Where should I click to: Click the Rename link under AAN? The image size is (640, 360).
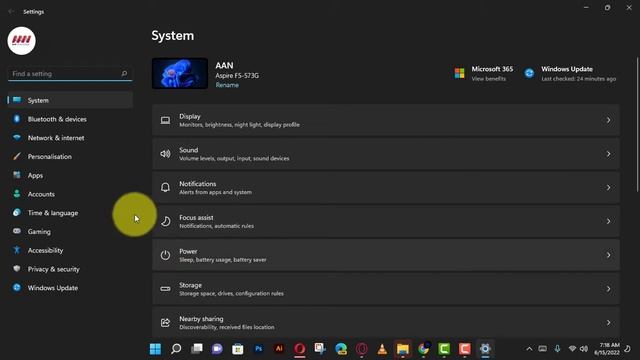pos(227,85)
